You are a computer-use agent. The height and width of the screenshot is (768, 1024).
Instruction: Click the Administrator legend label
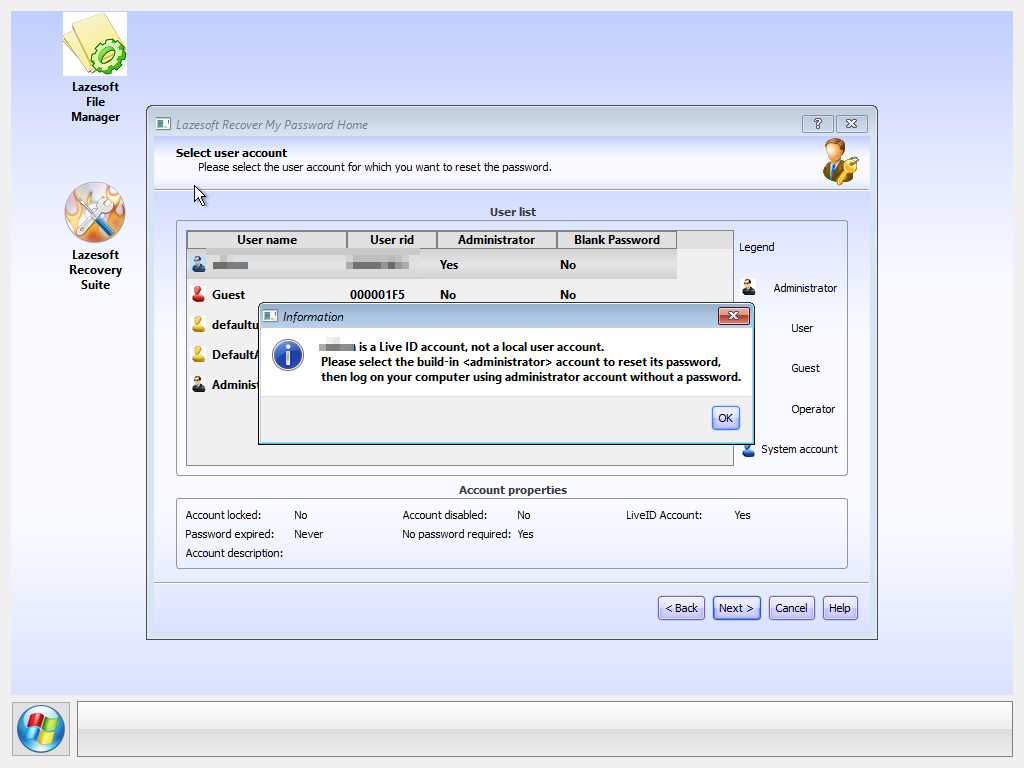[805, 288]
